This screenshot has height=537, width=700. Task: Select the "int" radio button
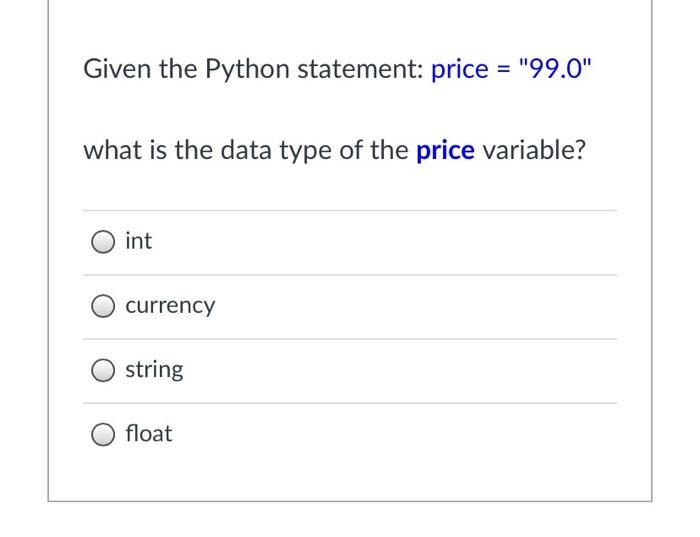pos(105,242)
